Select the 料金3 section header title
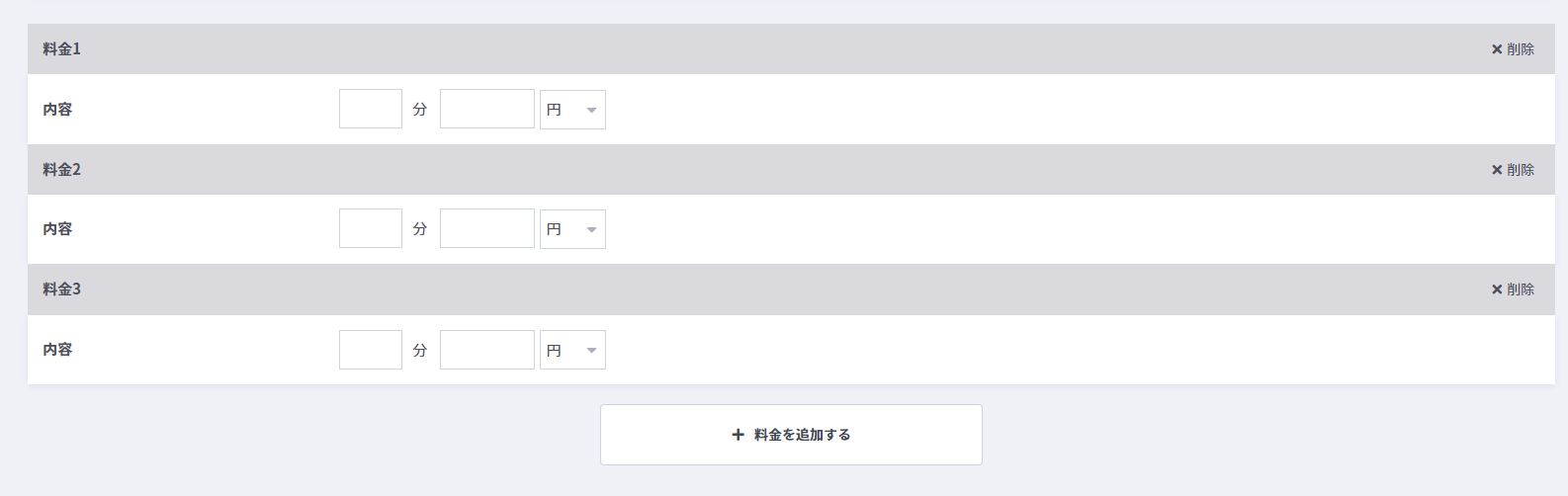 tap(62, 289)
